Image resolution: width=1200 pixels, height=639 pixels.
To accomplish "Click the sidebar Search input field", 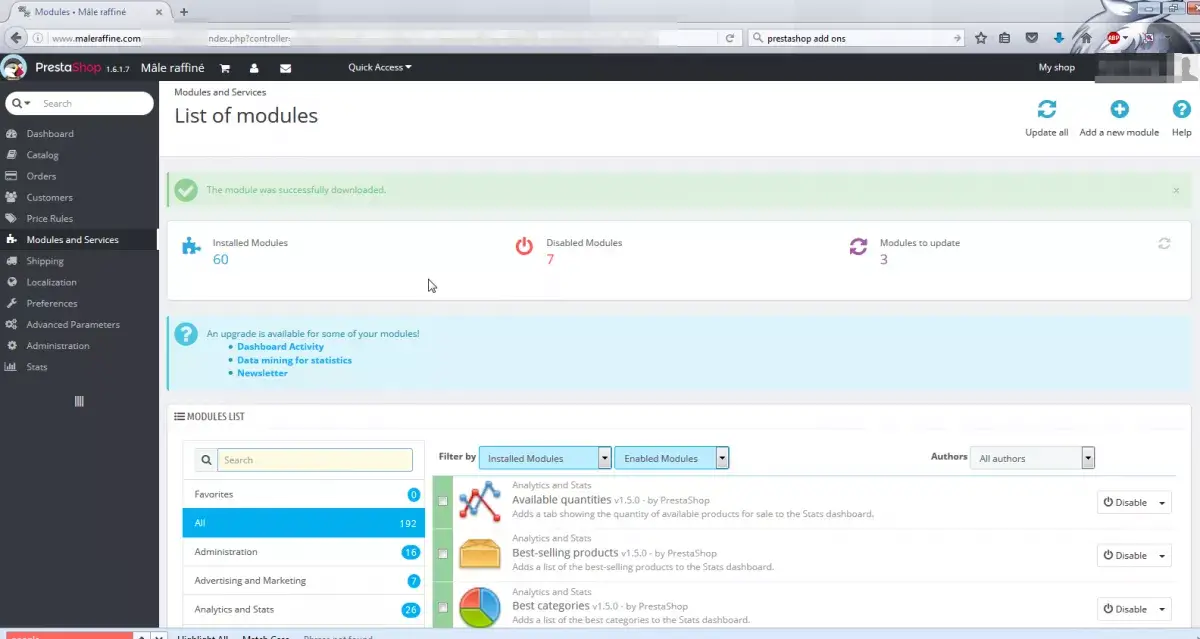I will click(94, 103).
